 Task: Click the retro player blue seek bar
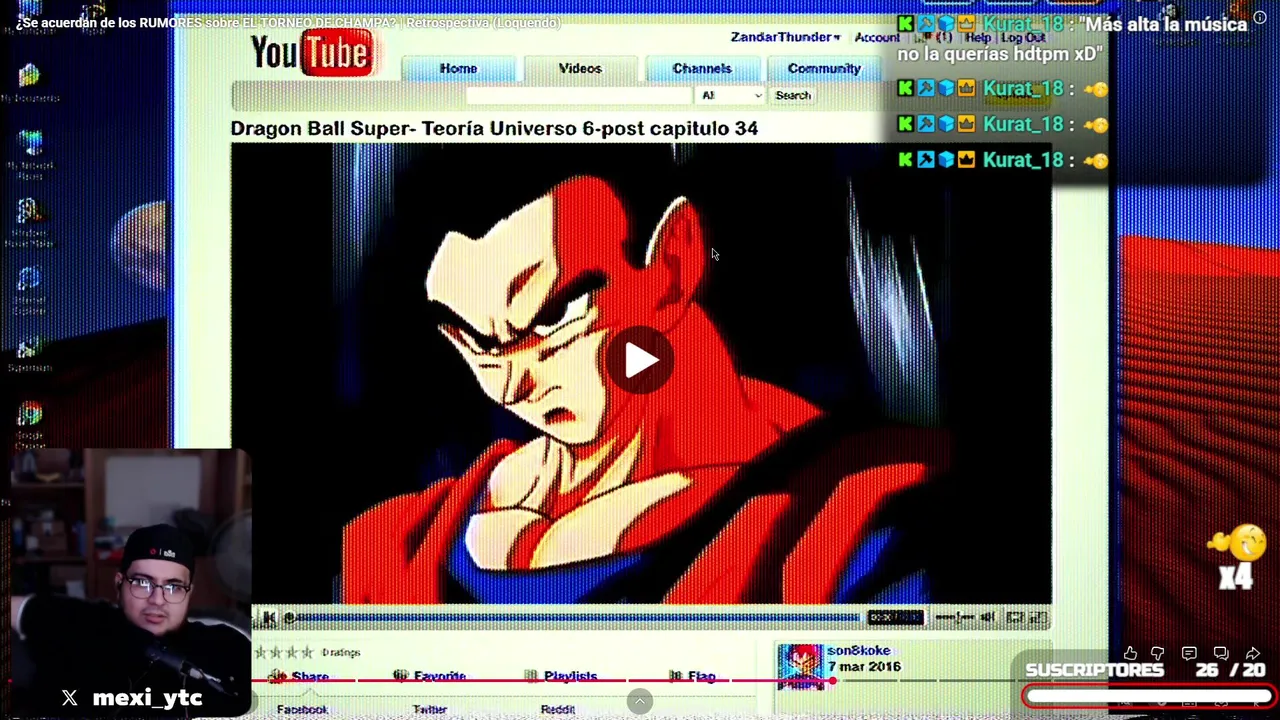(575, 618)
